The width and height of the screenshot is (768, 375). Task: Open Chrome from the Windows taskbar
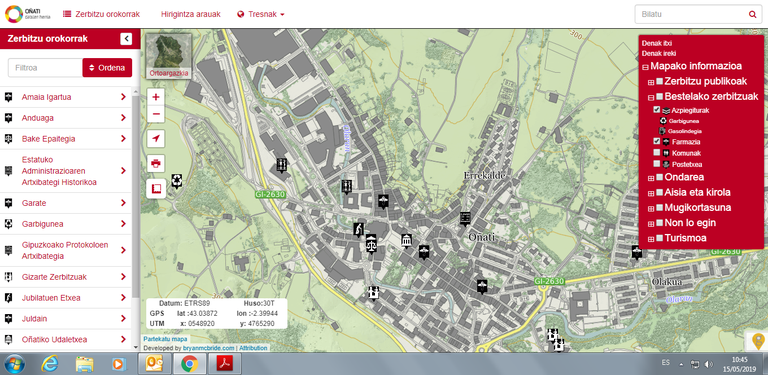click(x=190, y=364)
